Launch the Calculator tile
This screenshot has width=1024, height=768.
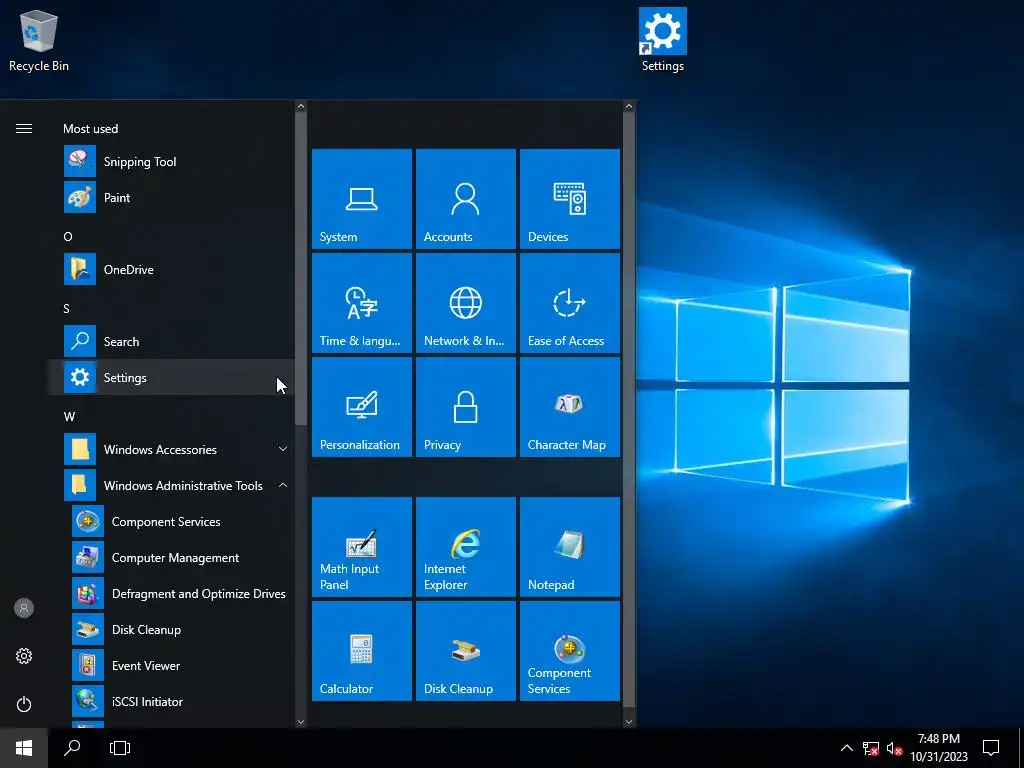[362, 650]
